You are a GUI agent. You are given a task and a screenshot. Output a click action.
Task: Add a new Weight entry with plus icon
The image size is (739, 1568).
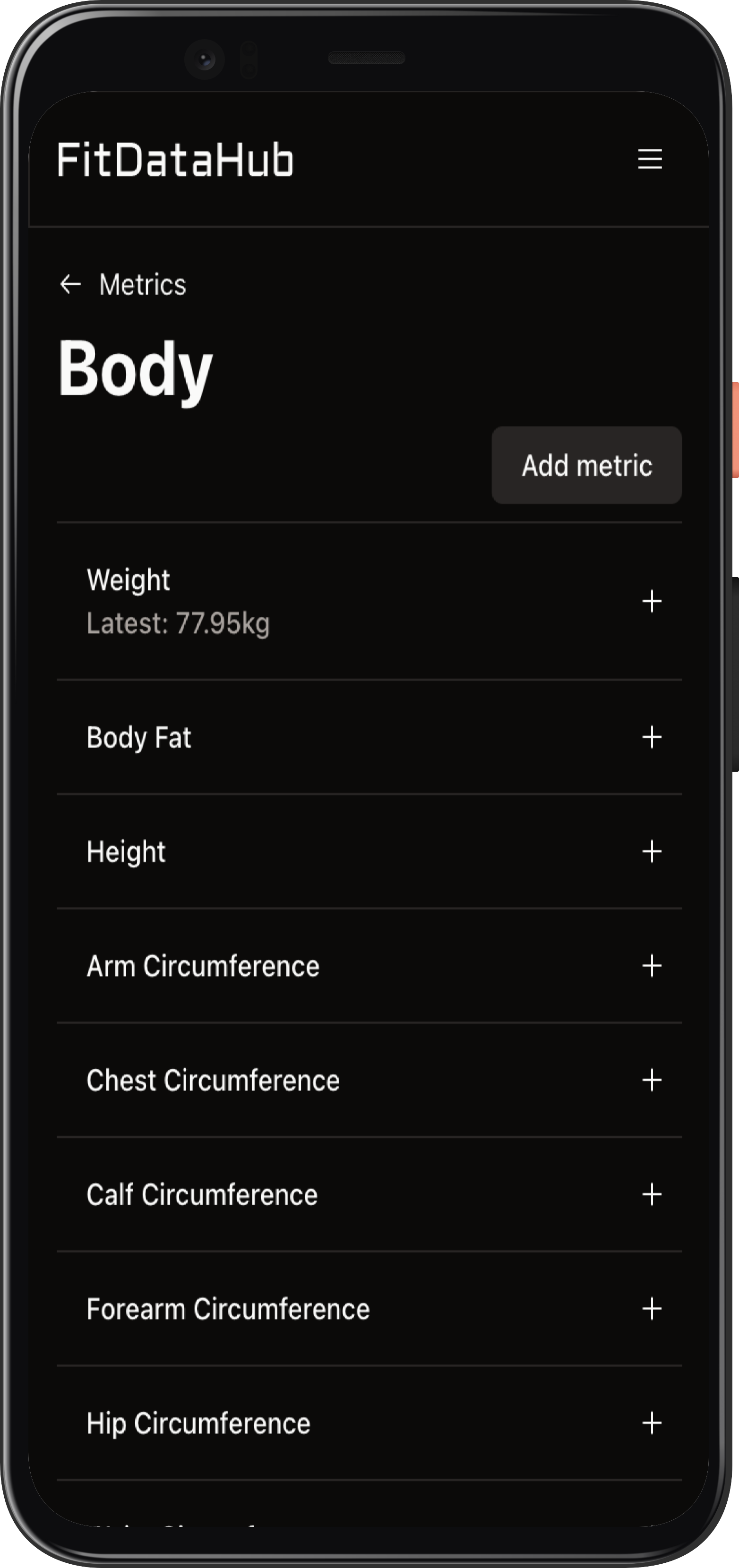point(651,601)
